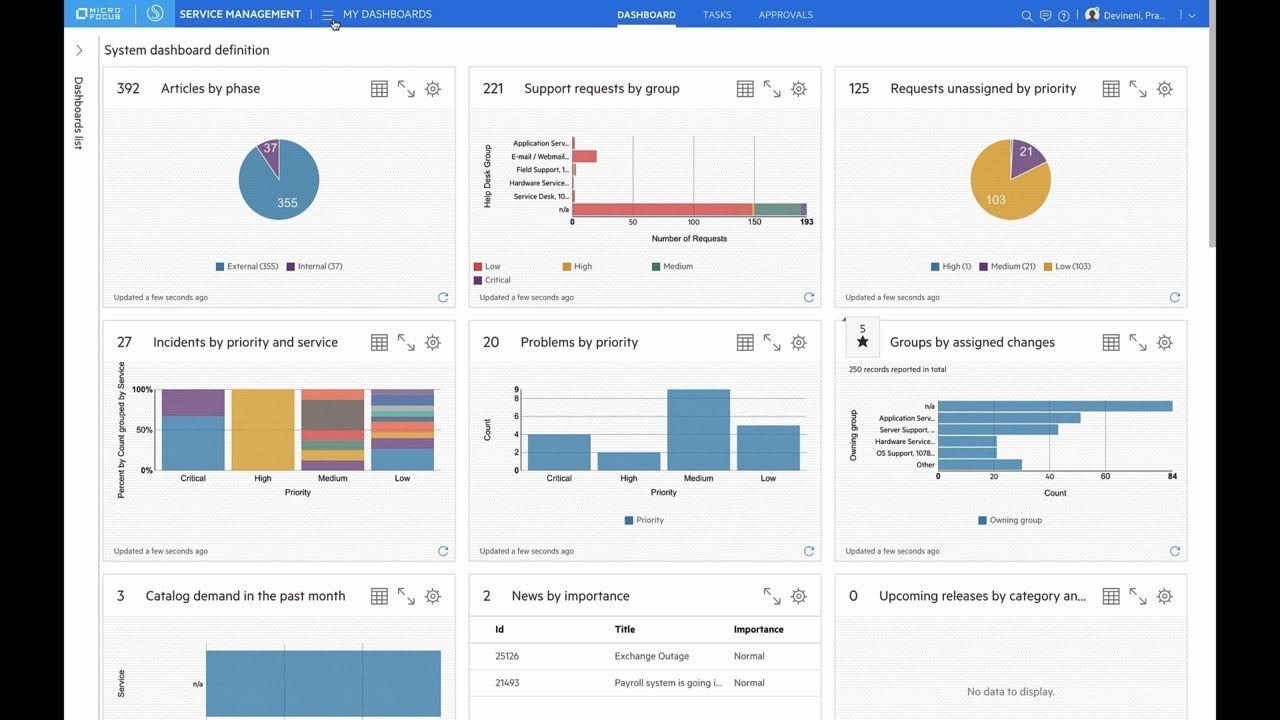The image size is (1280, 720).
Task: Sort news table by Importance column
Action: [759, 629]
